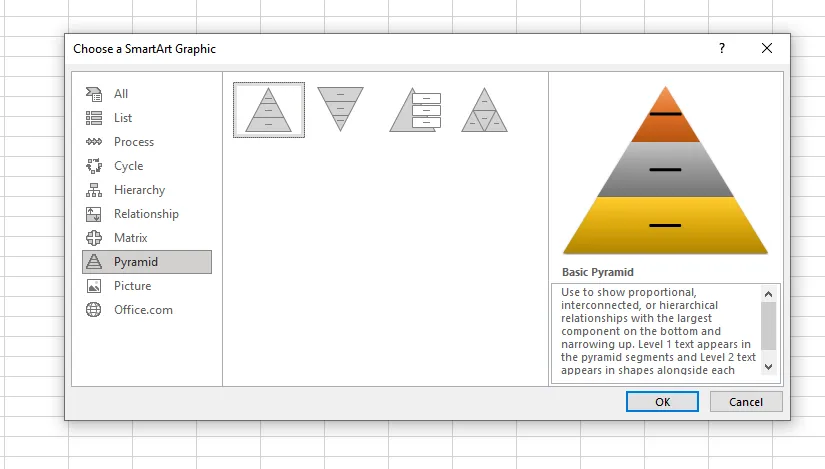Screen dimensions: 825x469
Task: Click the Matrix category icon
Action: pos(94,238)
